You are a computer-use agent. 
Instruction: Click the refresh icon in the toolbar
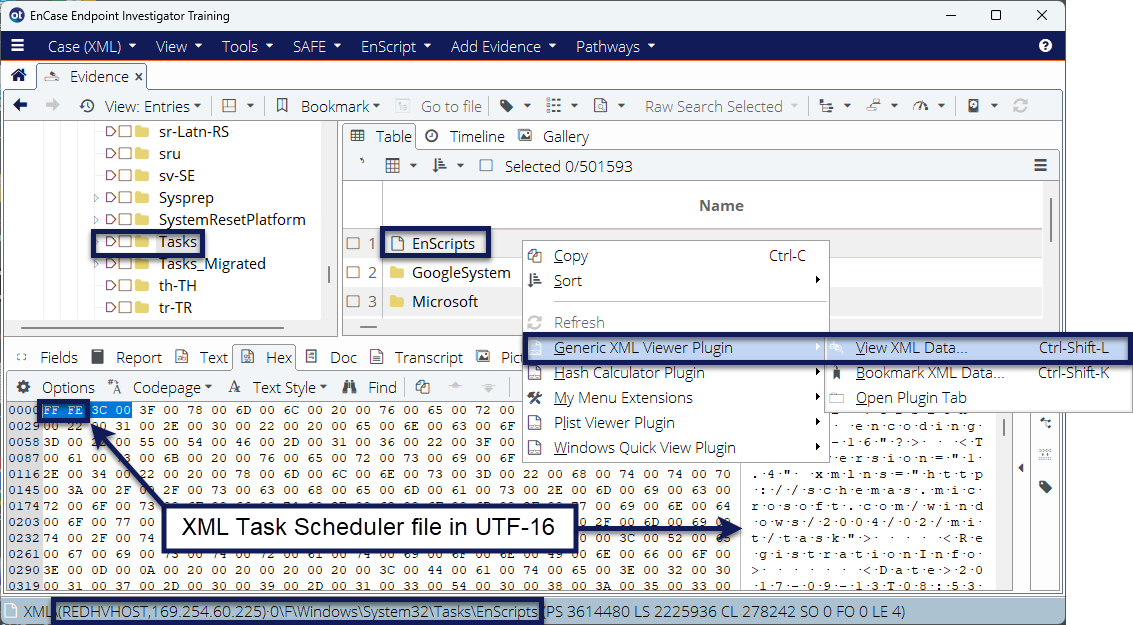click(x=1020, y=106)
